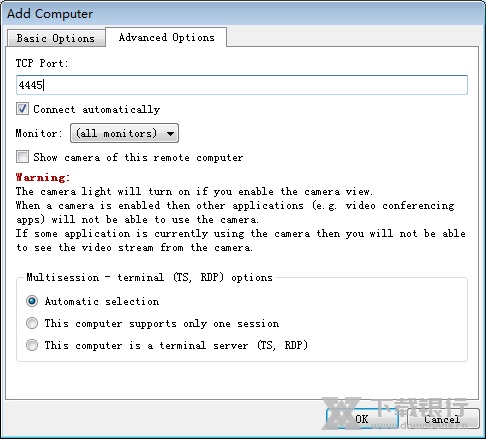This screenshot has height=439, width=486.
Task: Select the Advanced Options tab
Action: pos(166,37)
